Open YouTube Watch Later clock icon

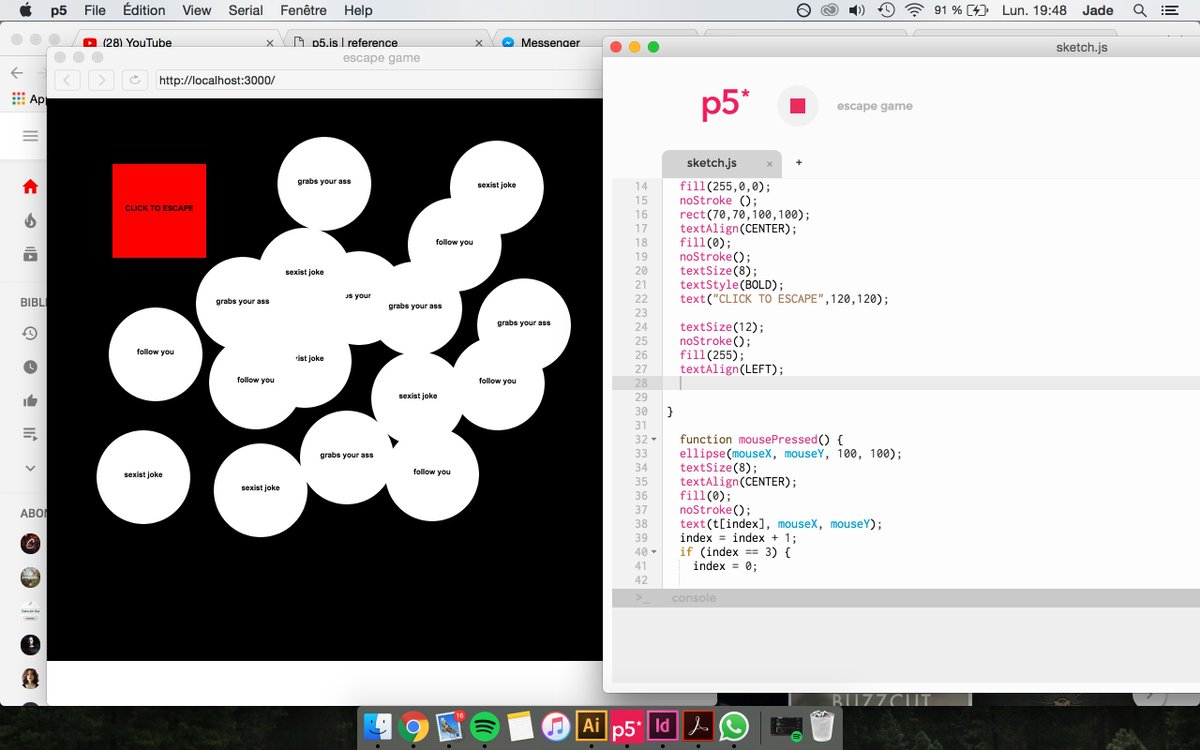pos(30,367)
